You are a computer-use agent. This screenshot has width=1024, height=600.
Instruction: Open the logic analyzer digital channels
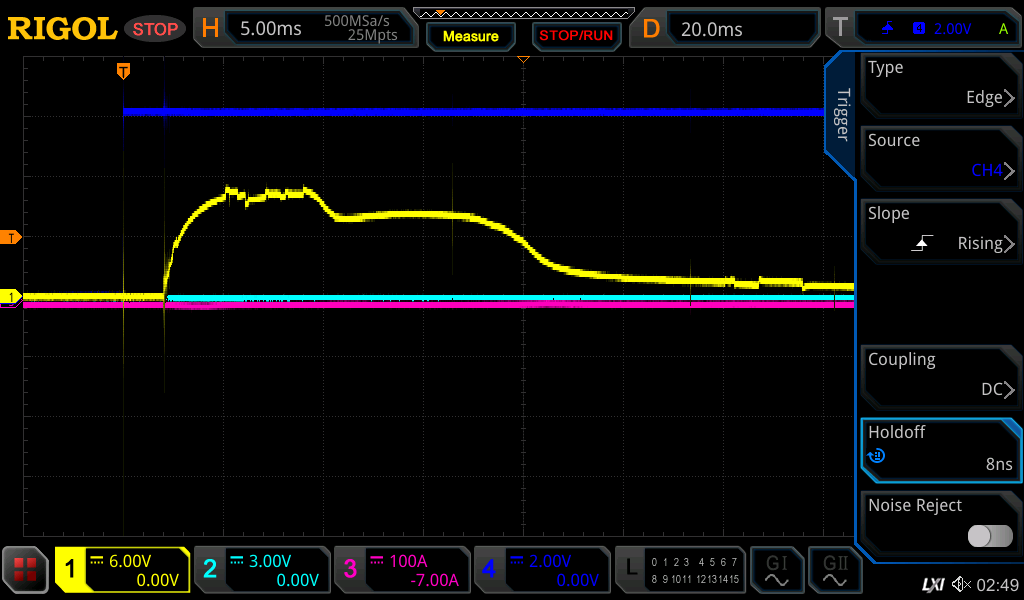coord(678,570)
